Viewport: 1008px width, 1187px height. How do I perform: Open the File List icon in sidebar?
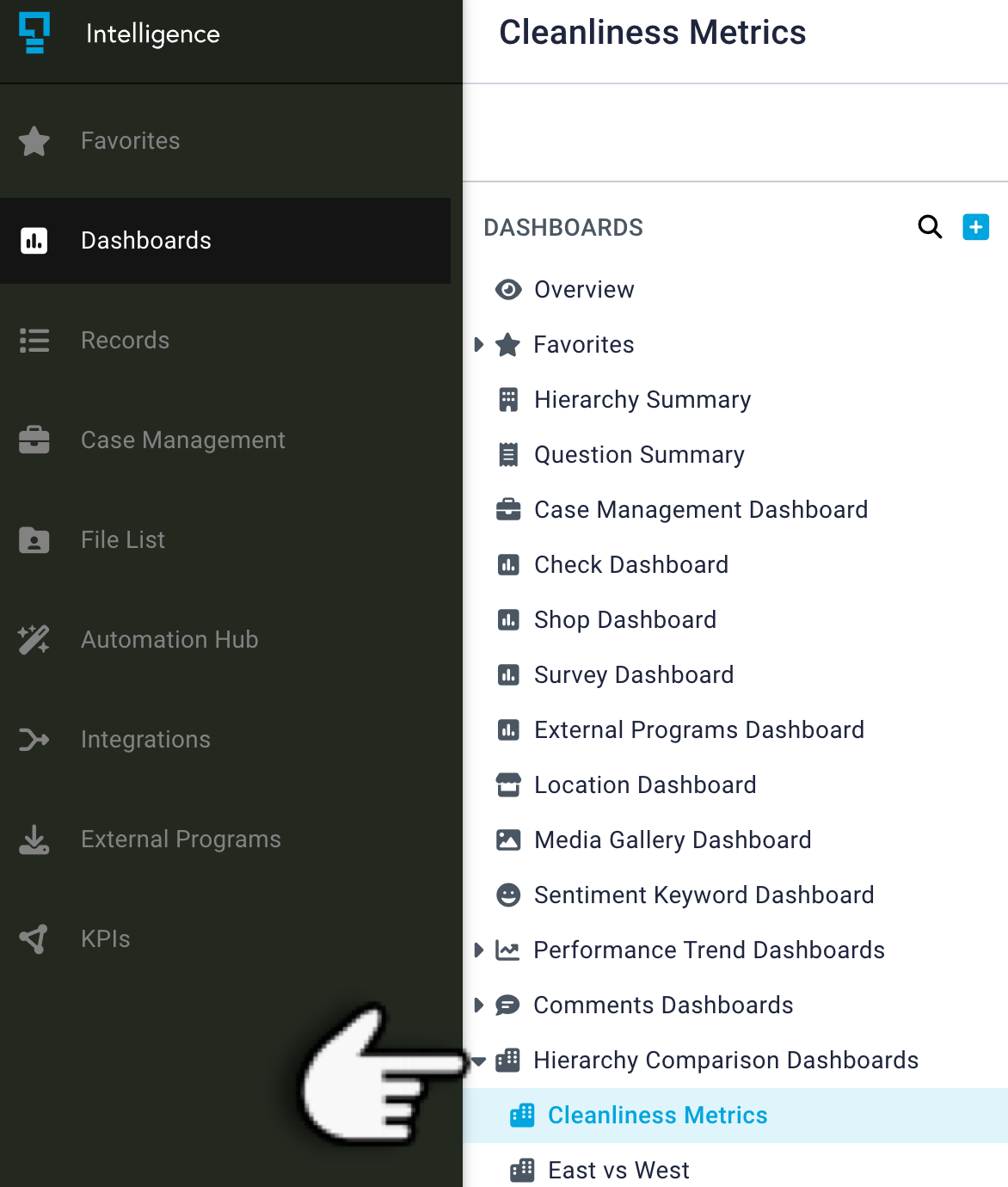coord(34,539)
